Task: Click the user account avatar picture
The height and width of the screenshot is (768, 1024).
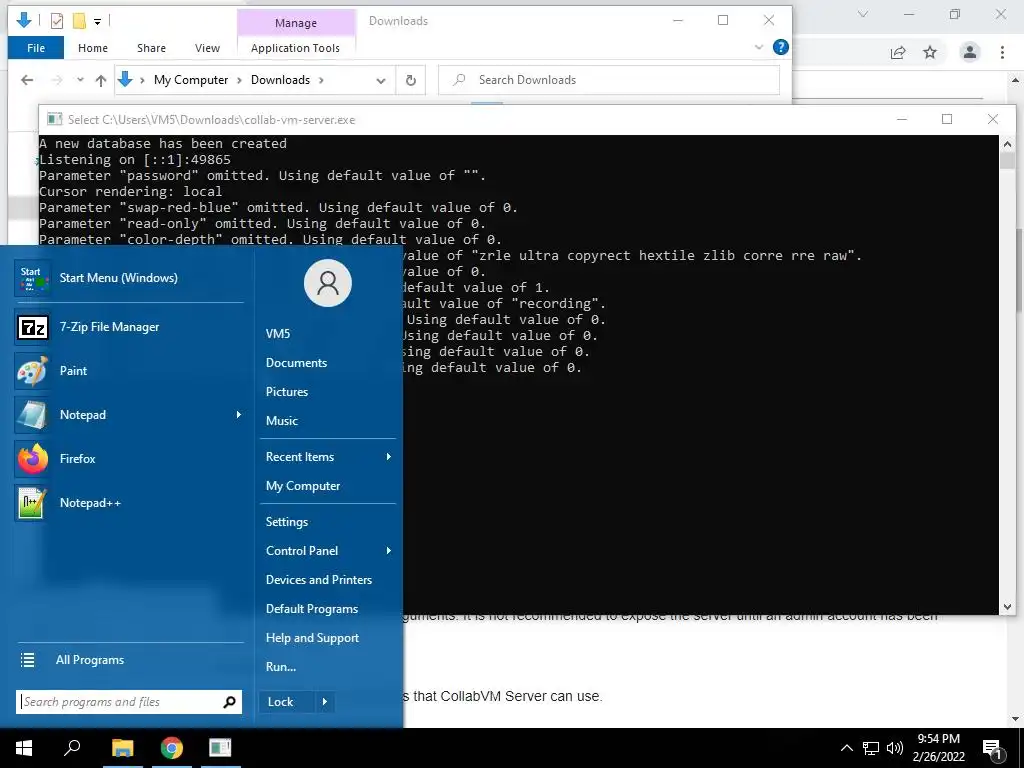Action: [x=328, y=283]
